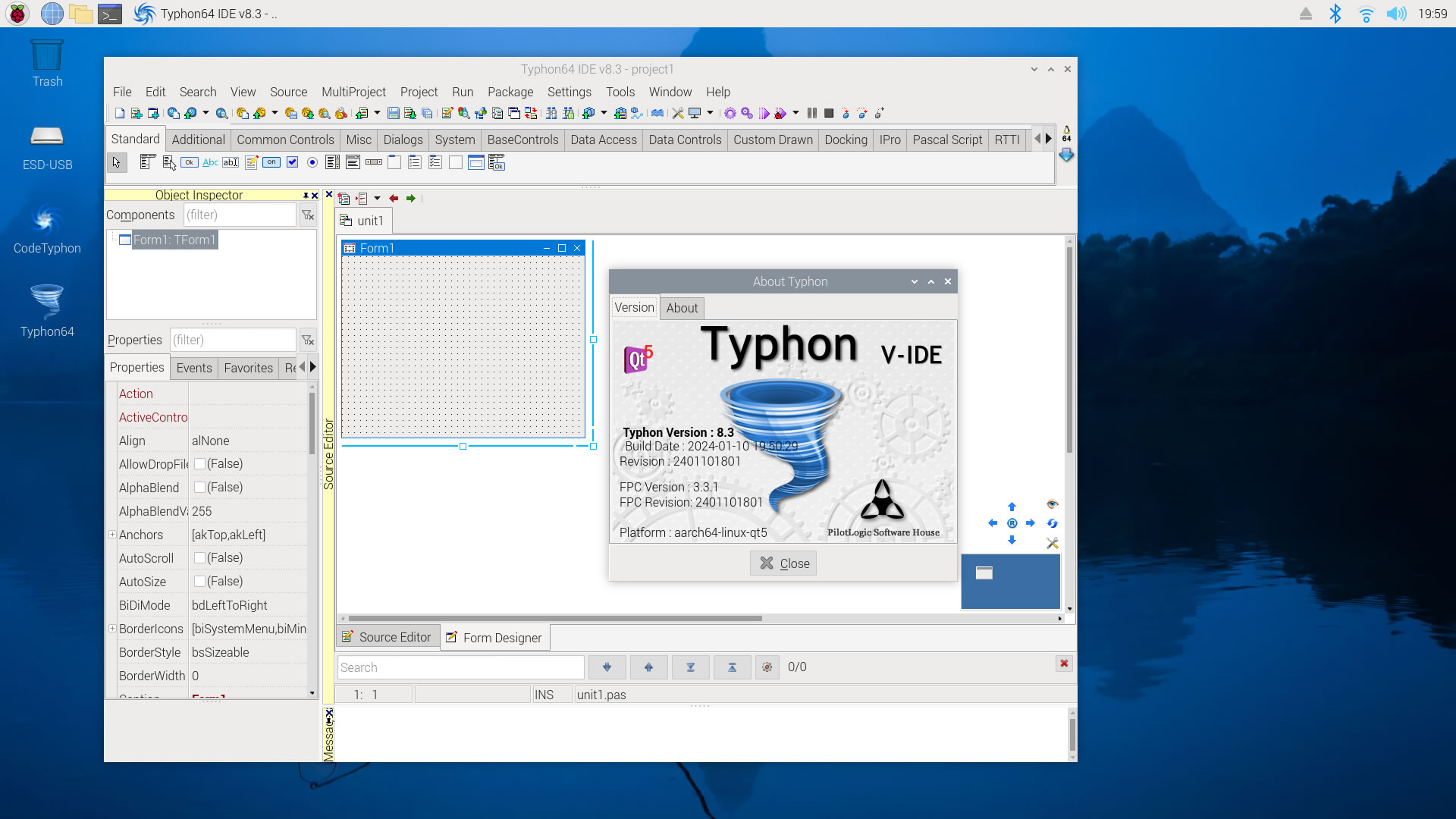
Task: Pick the TComboBox component icon
Action: pos(353,162)
